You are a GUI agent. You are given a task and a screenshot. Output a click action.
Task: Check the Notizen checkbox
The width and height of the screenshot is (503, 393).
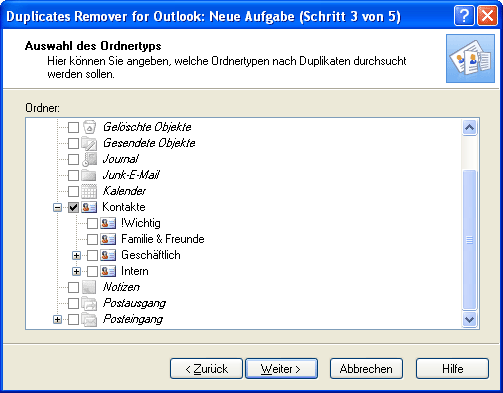[x=73, y=287]
